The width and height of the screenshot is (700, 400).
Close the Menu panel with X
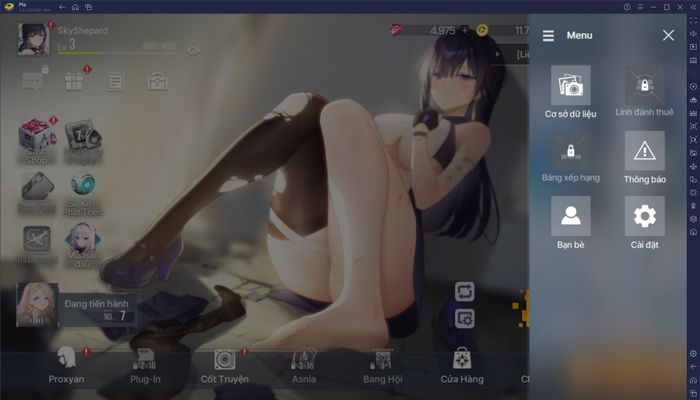[x=668, y=35]
